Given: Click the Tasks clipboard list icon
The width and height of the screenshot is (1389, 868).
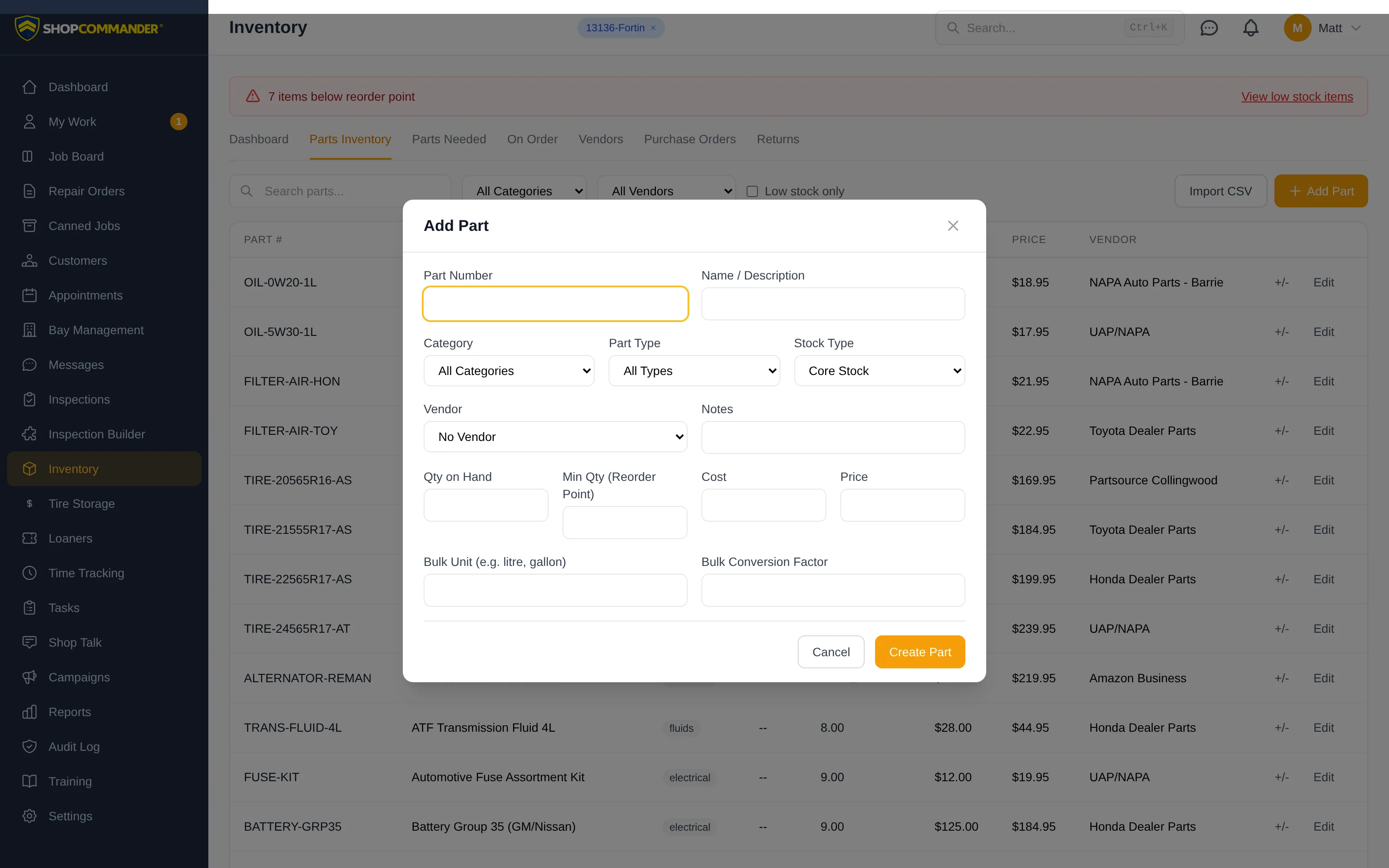Looking at the screenshot, I should click(x=29, y=608).
